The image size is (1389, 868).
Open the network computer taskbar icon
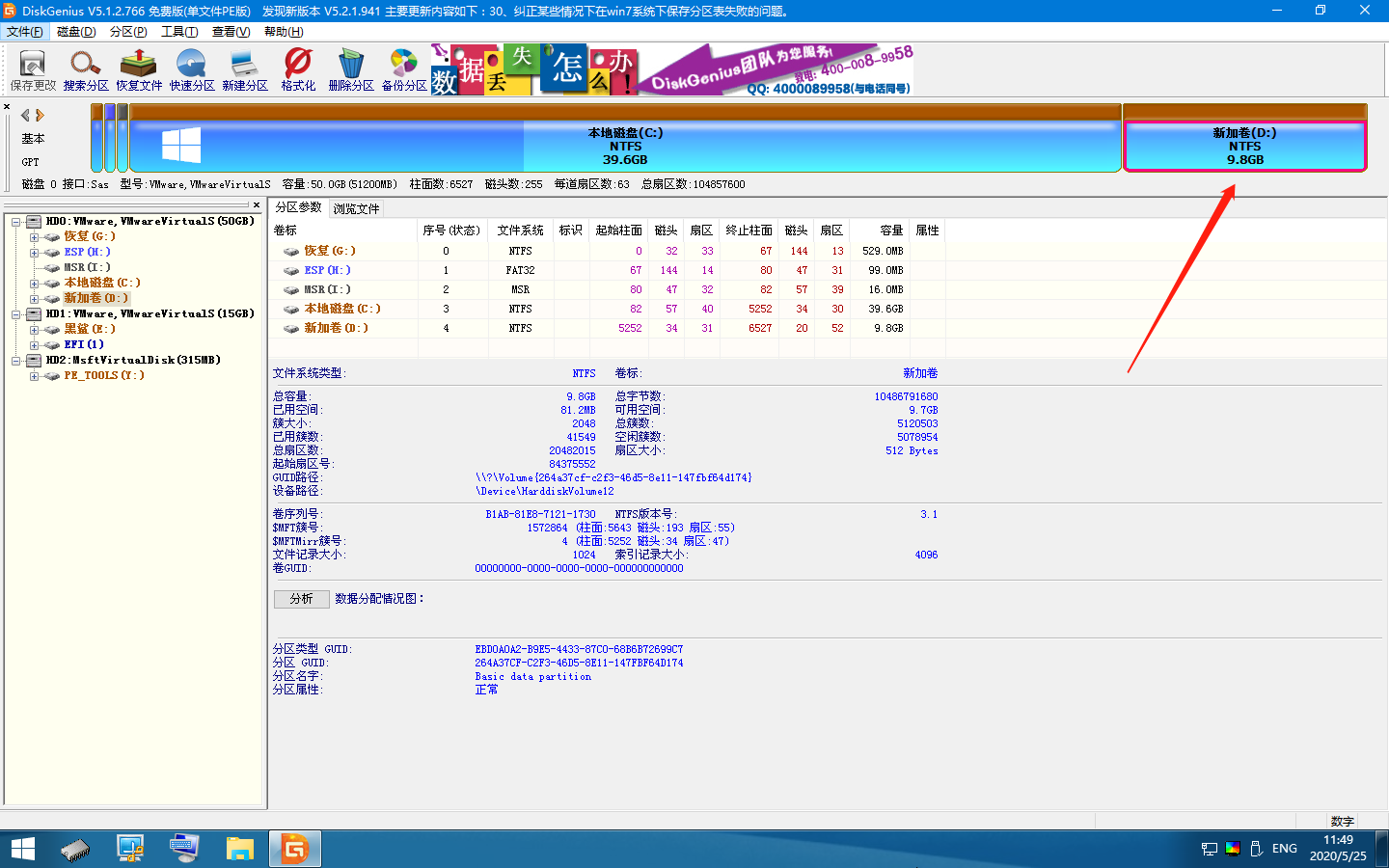click(130, 849)
